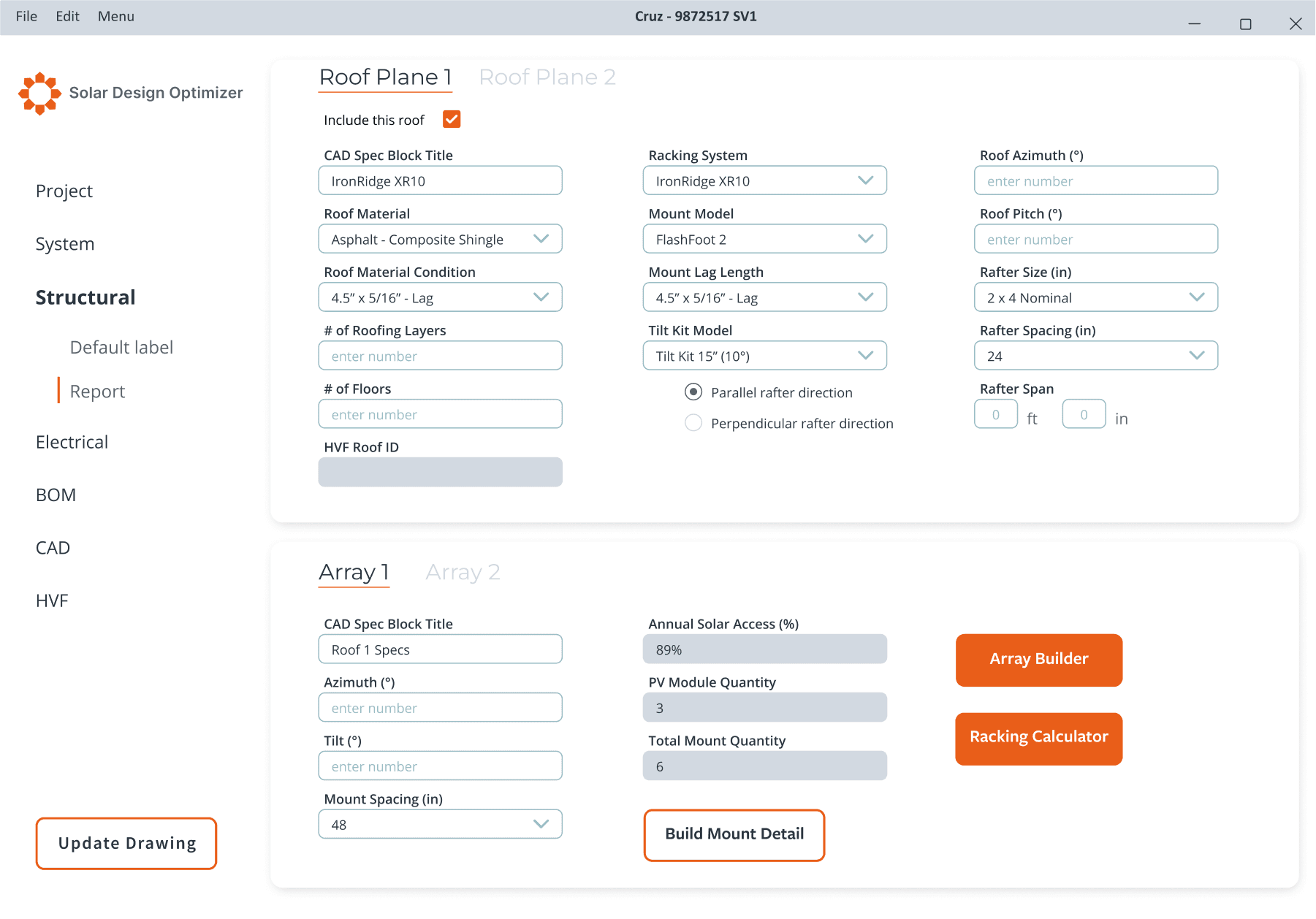Open the BOM section

click(x=56, y=495)
